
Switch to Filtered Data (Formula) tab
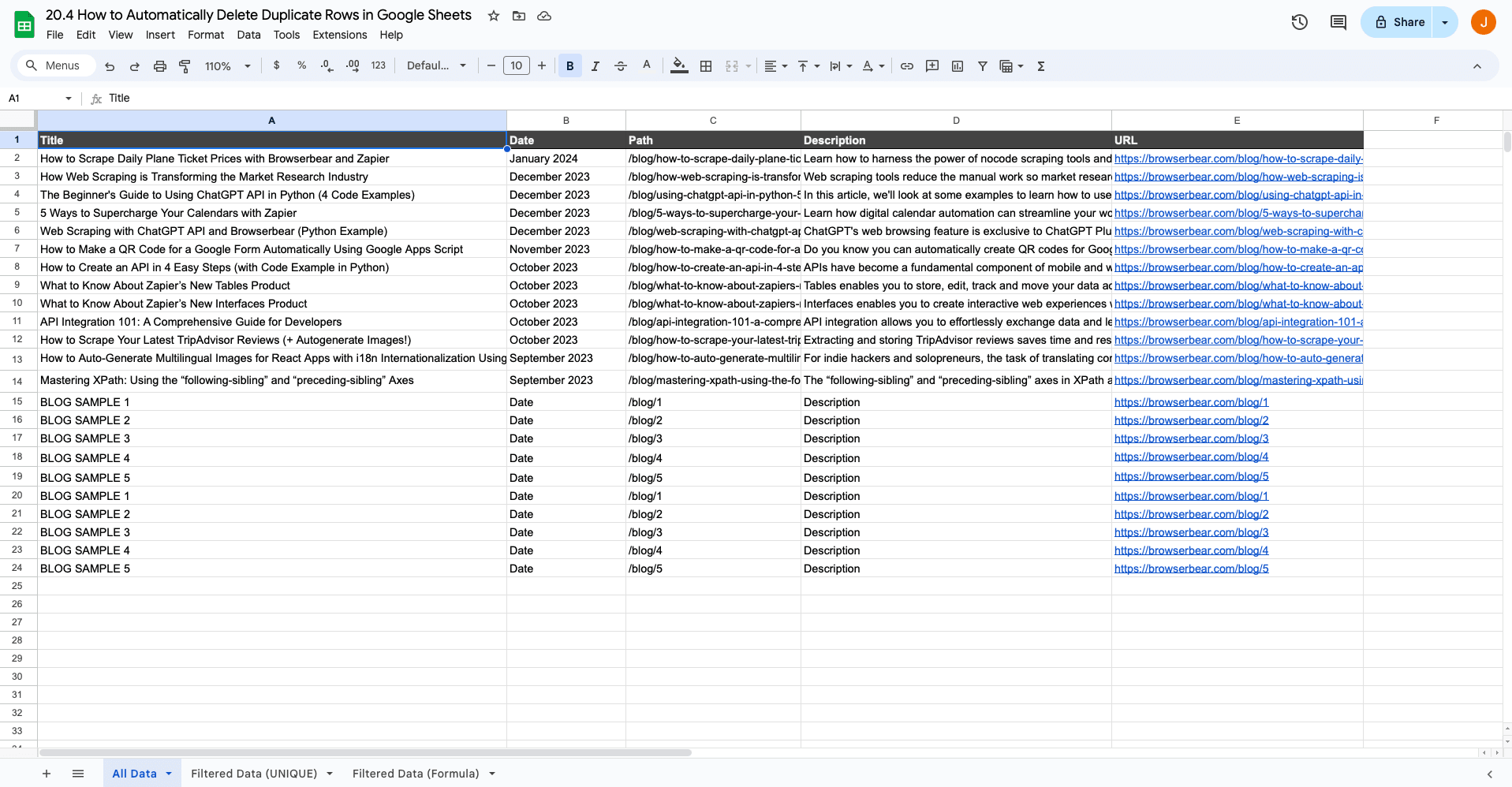416,774
